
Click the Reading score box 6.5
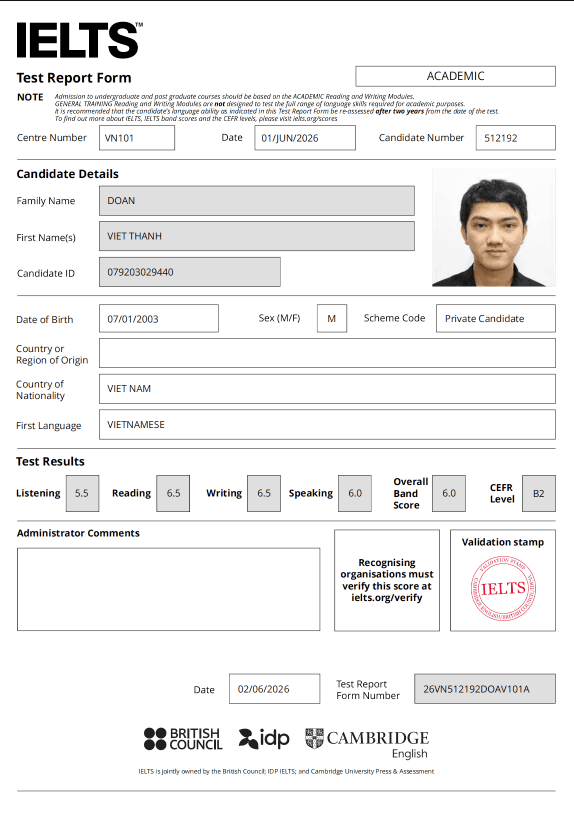[x=173, y=494]
